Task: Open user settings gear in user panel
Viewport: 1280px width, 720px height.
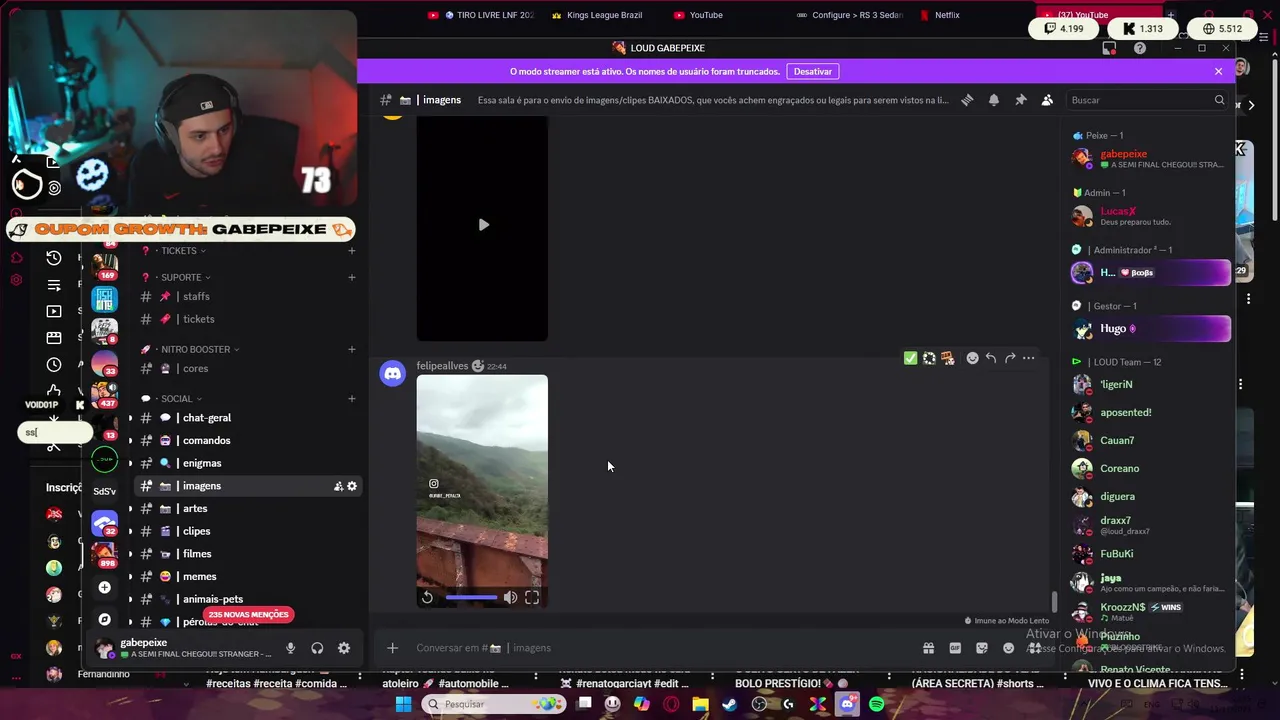Action: 344,648
